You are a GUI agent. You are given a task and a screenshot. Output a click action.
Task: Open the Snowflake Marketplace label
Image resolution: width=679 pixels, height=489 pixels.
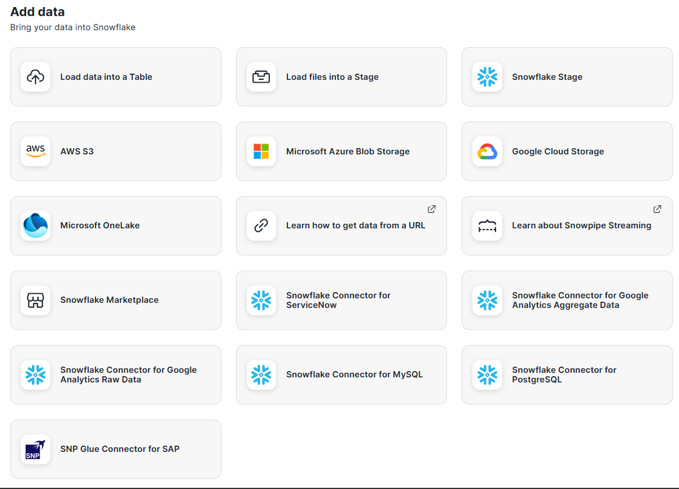pos(109,300)
